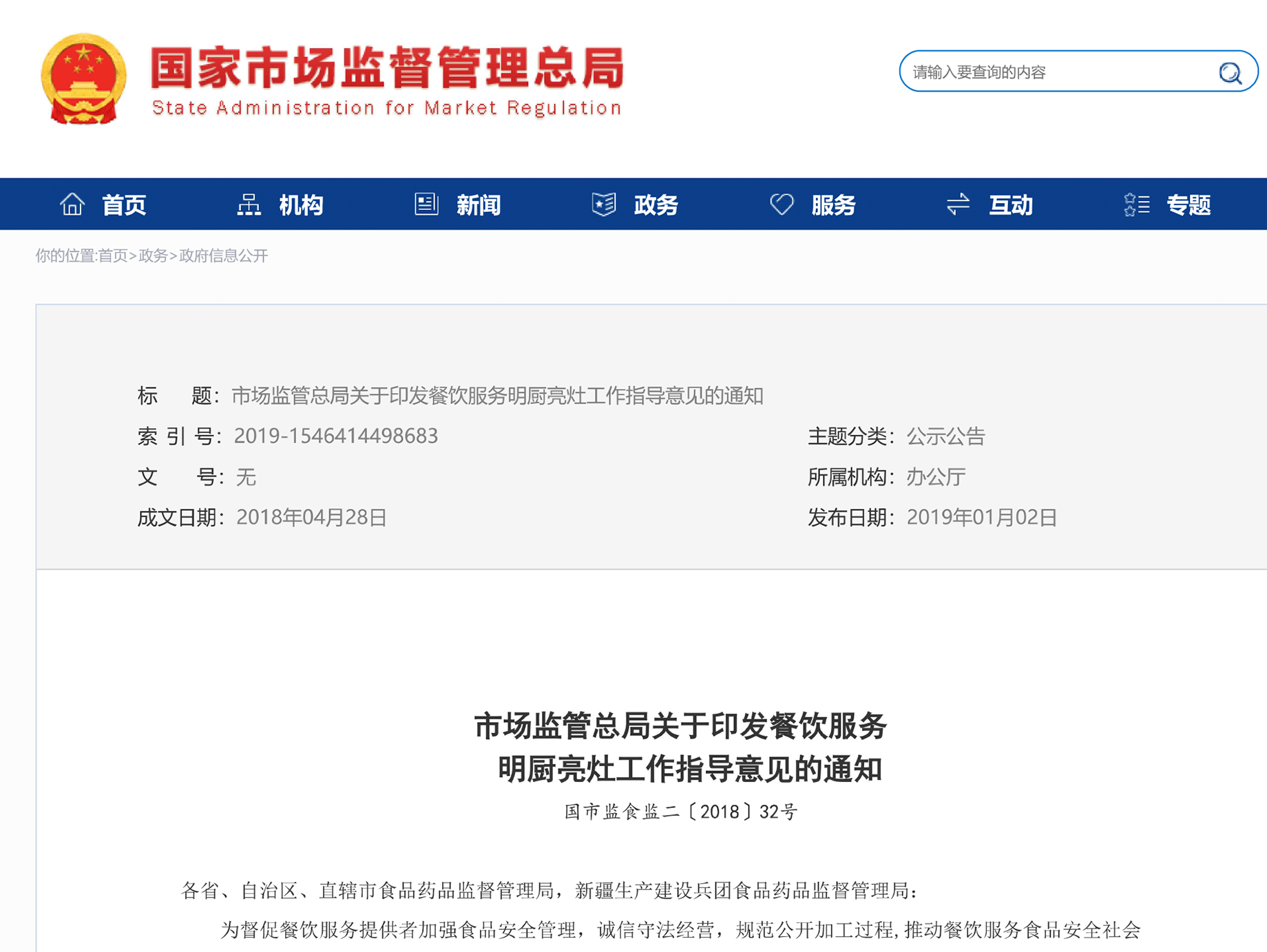Click the star list icon for 专题

(x=1136, y=204)
